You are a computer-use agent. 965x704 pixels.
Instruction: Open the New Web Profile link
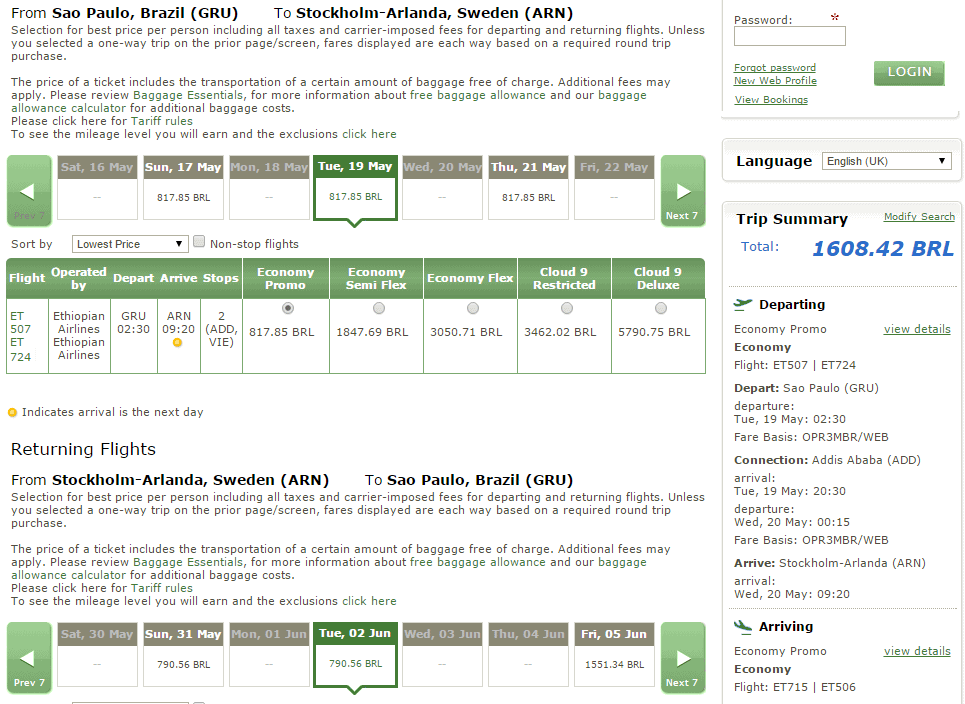tap(775, 81)
